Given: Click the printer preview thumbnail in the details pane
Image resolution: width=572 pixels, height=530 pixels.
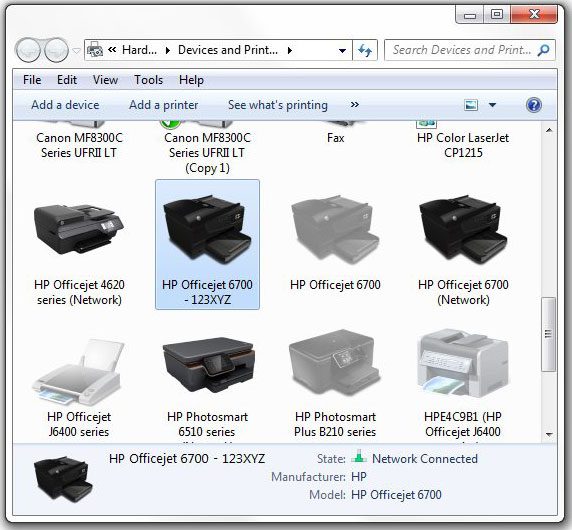Looking at the screenshot, I should point(63,479).
